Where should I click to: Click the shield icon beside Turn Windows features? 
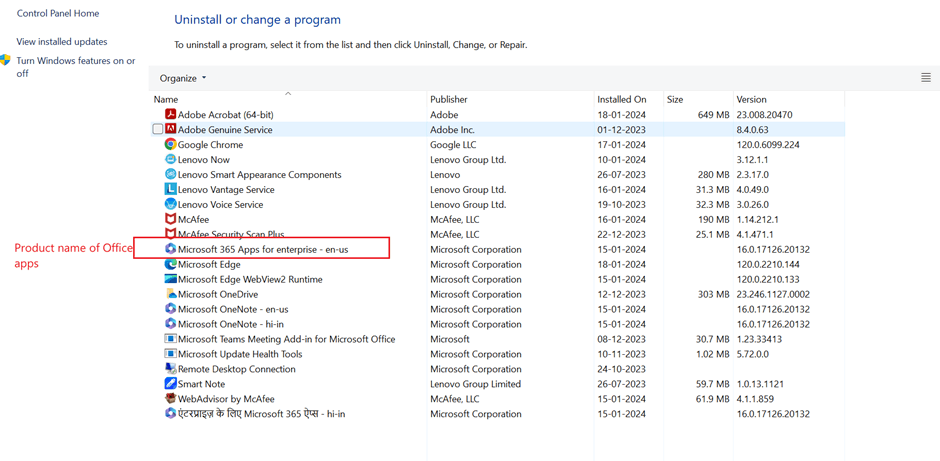tap(5, 60)
